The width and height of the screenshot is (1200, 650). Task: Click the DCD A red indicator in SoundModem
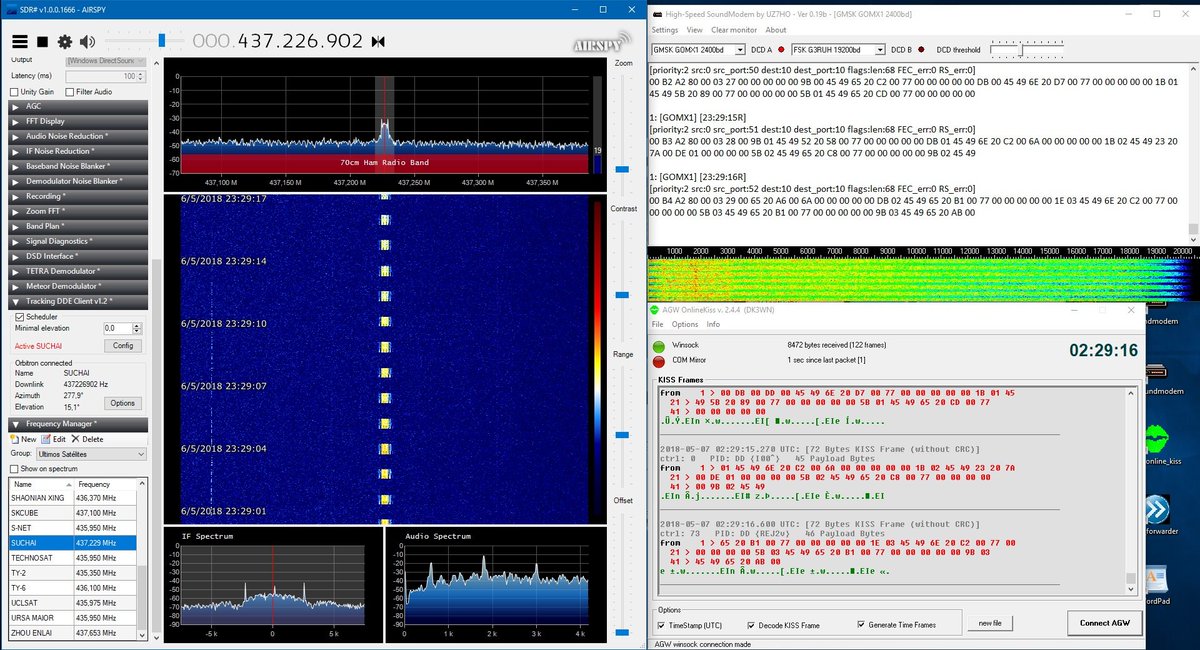(x=781, y=49)
